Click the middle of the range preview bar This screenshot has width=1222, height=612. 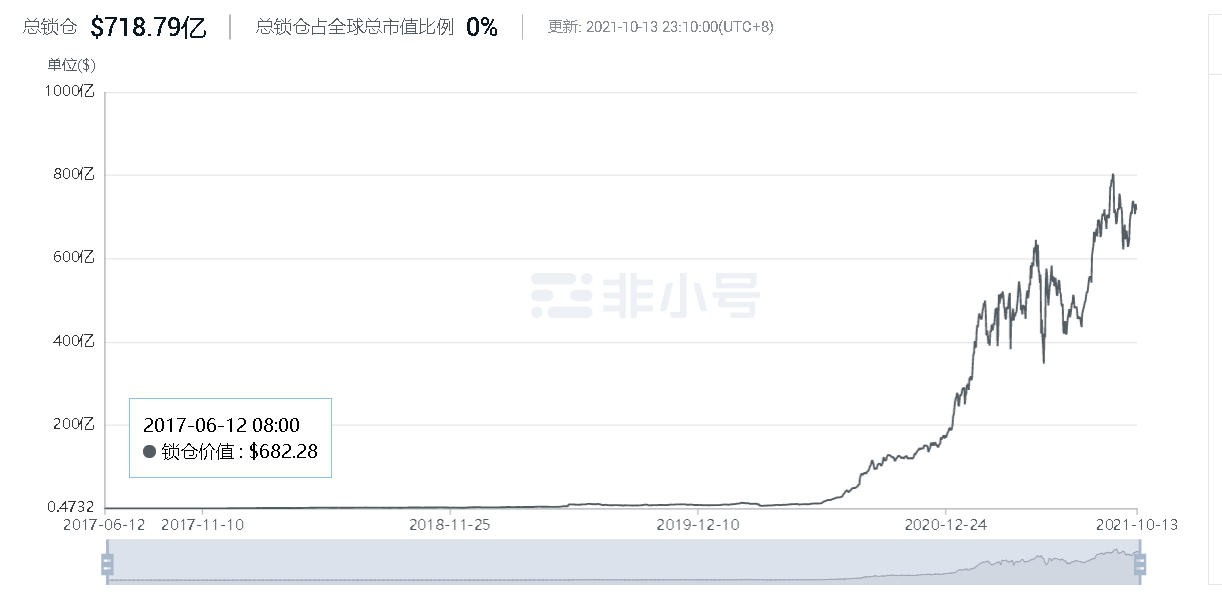tap(622, 561)
